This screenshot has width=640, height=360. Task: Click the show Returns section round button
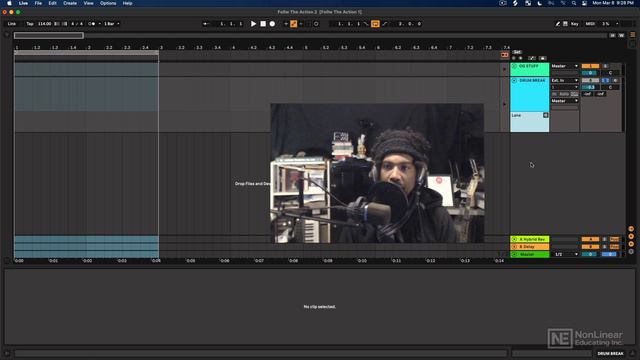tap(631, 236)
